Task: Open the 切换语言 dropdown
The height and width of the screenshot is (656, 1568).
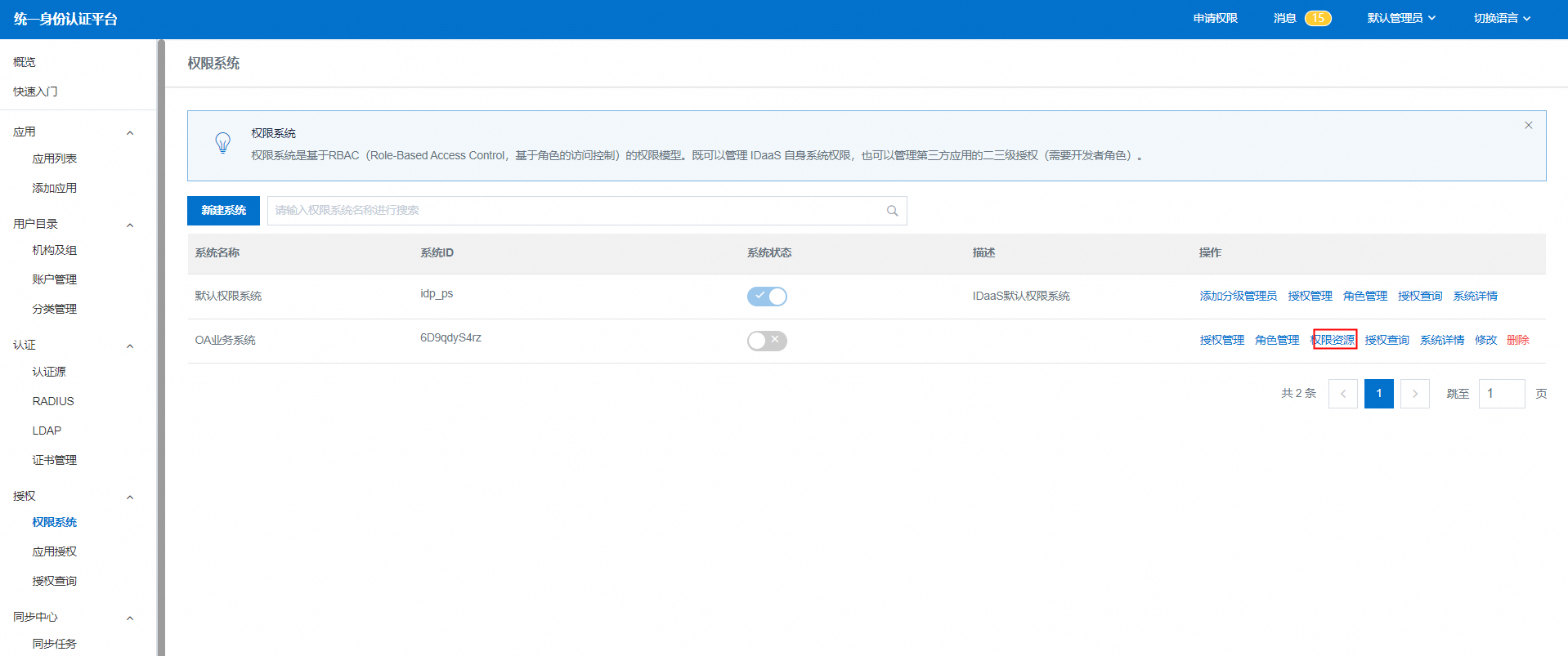Action: coord(1502,18)
